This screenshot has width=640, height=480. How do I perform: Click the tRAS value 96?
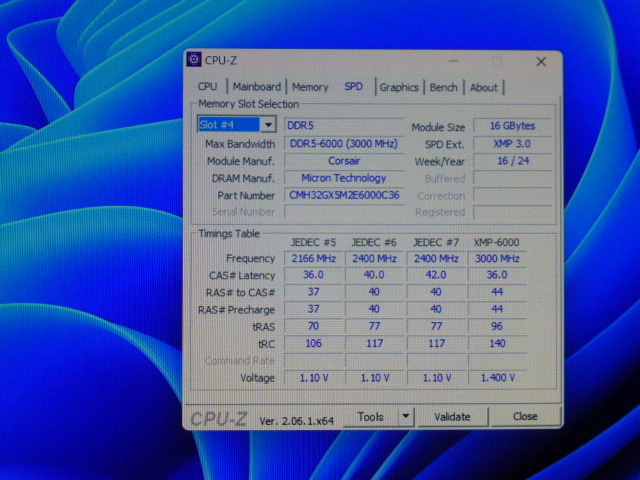[497, 326]
